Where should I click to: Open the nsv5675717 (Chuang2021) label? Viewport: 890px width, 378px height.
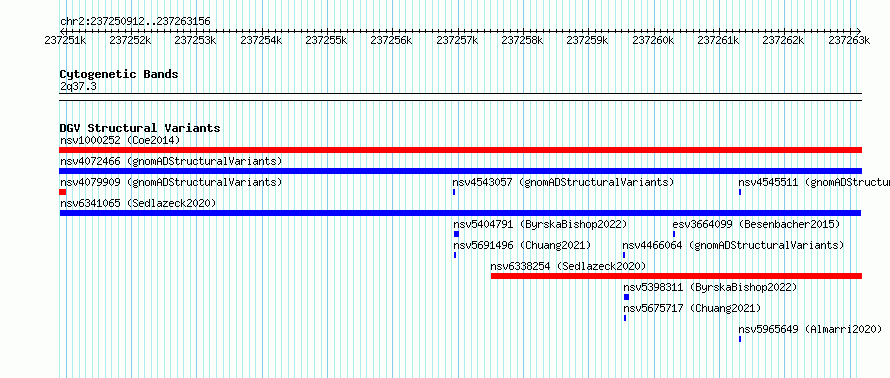pos(692,308)
